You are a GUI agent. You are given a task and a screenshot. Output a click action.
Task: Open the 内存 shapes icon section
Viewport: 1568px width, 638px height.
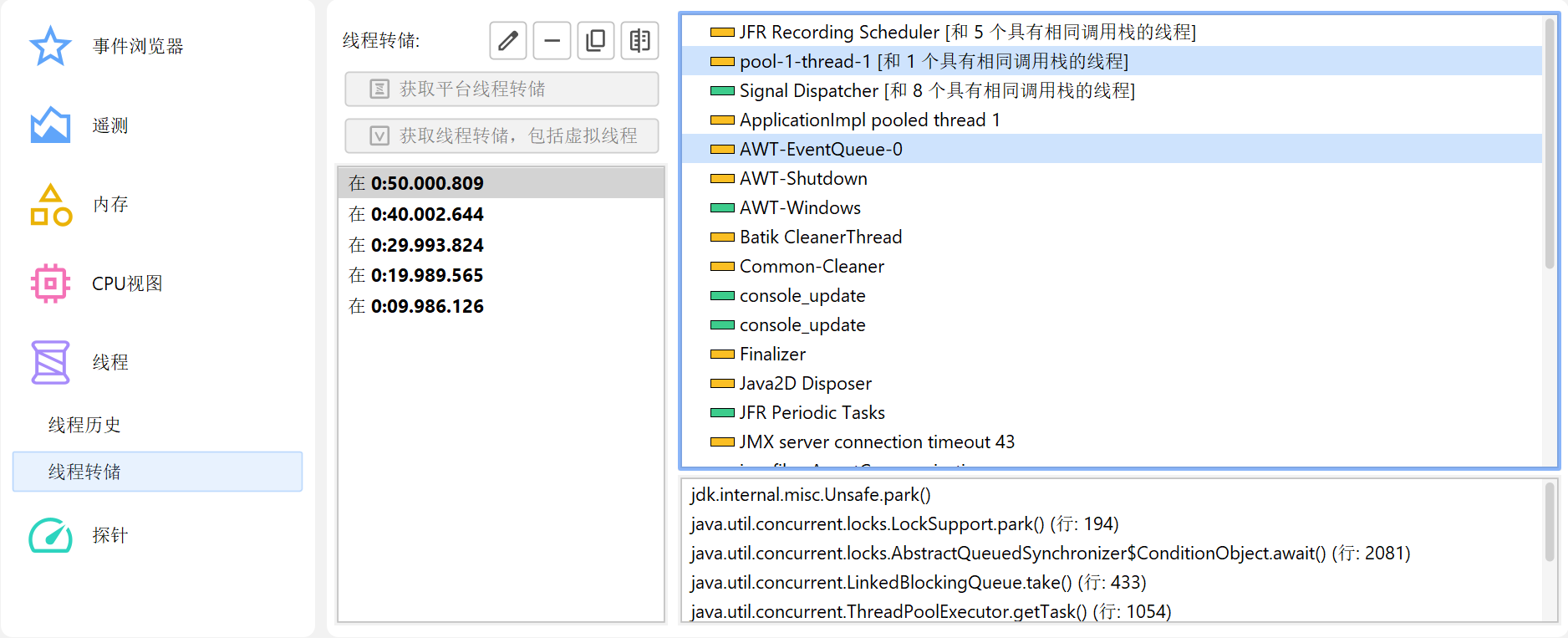50,205
